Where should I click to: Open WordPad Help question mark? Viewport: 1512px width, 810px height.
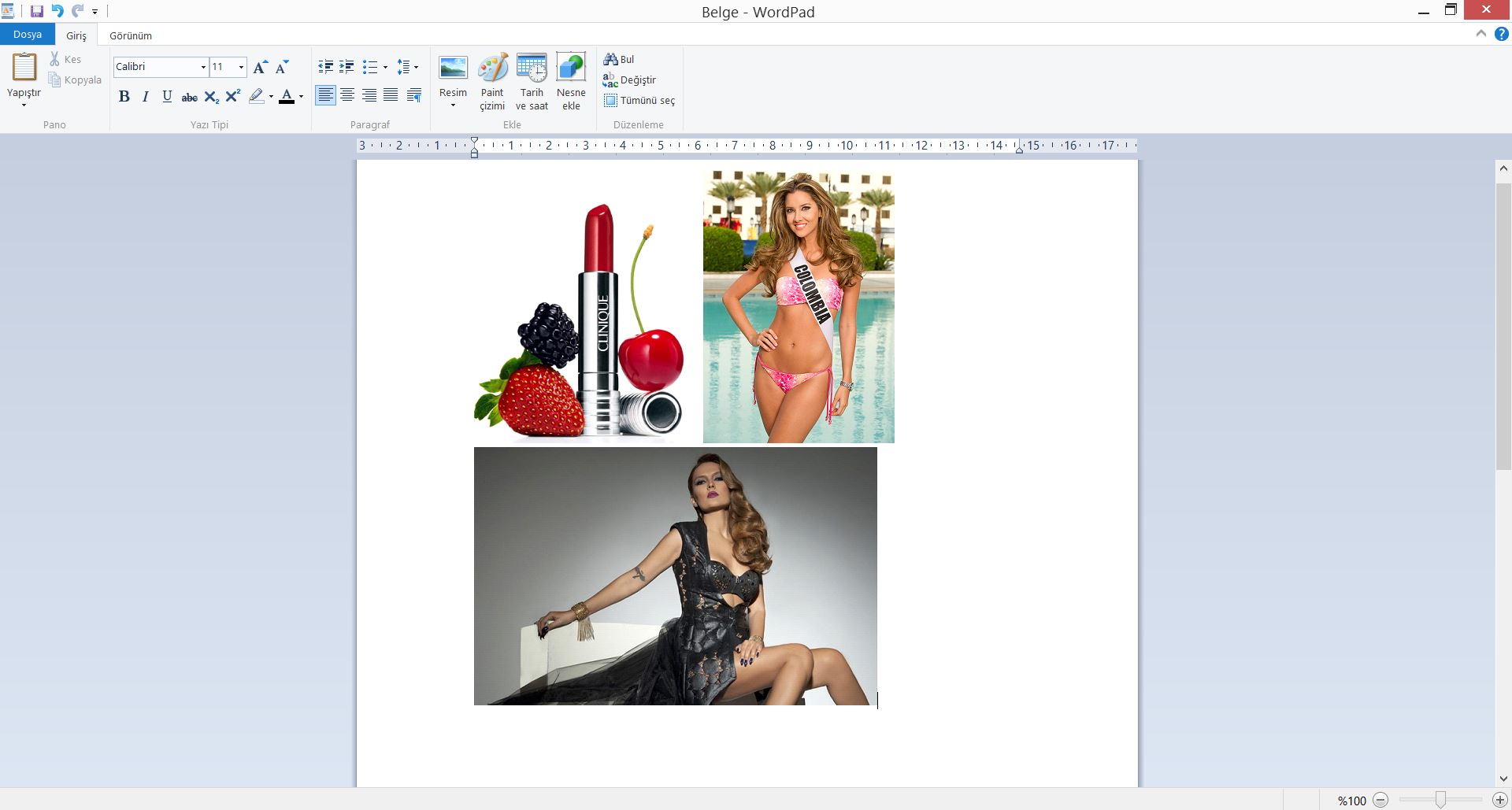[x=1502, y=34]
